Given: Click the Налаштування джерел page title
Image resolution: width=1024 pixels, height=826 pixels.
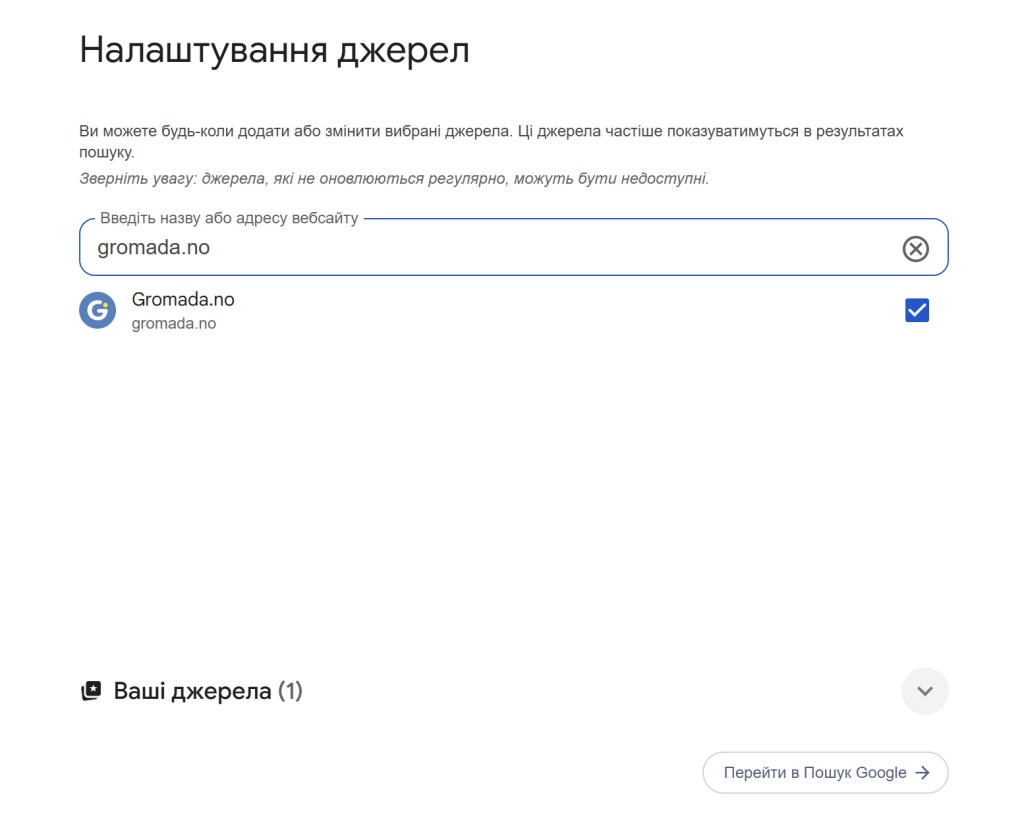Looking at the screenshot, I should click(x=274, y=50).
